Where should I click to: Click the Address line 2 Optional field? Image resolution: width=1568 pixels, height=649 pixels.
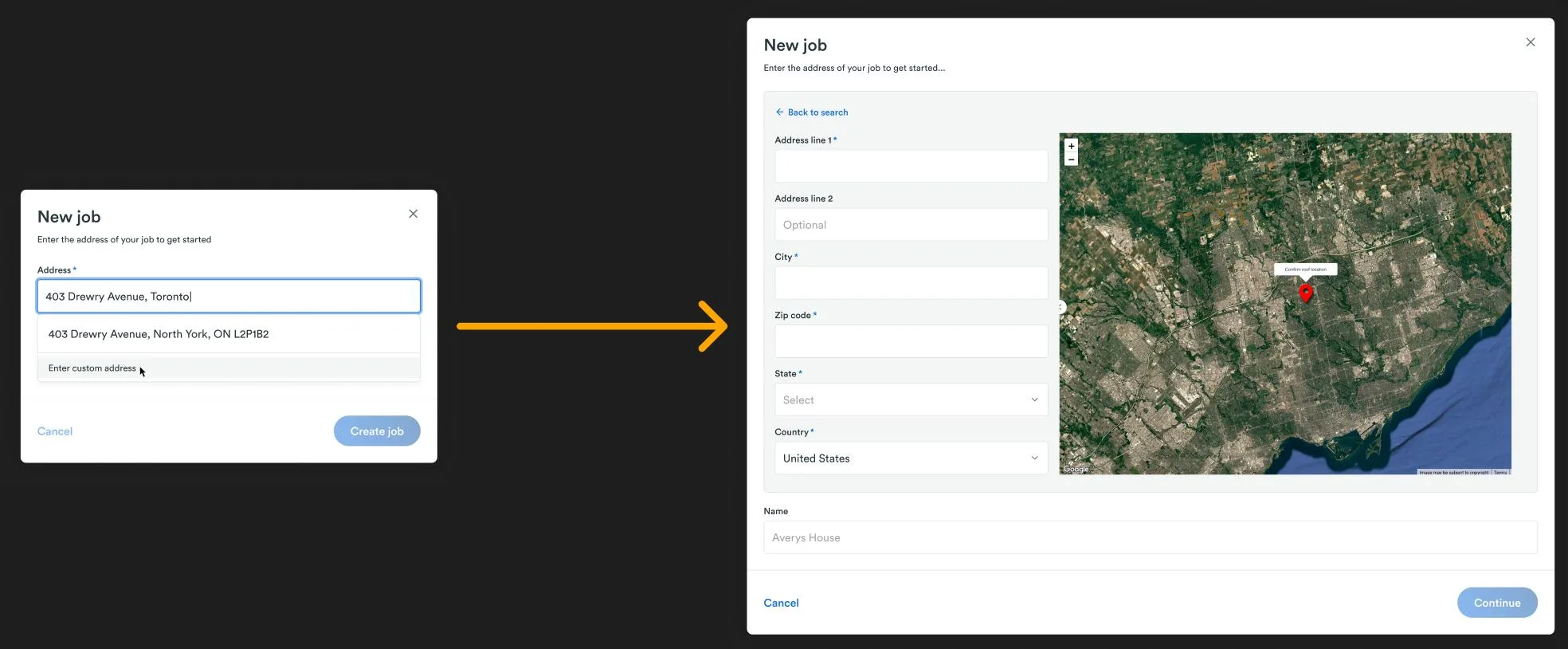(x=911, y=225)
